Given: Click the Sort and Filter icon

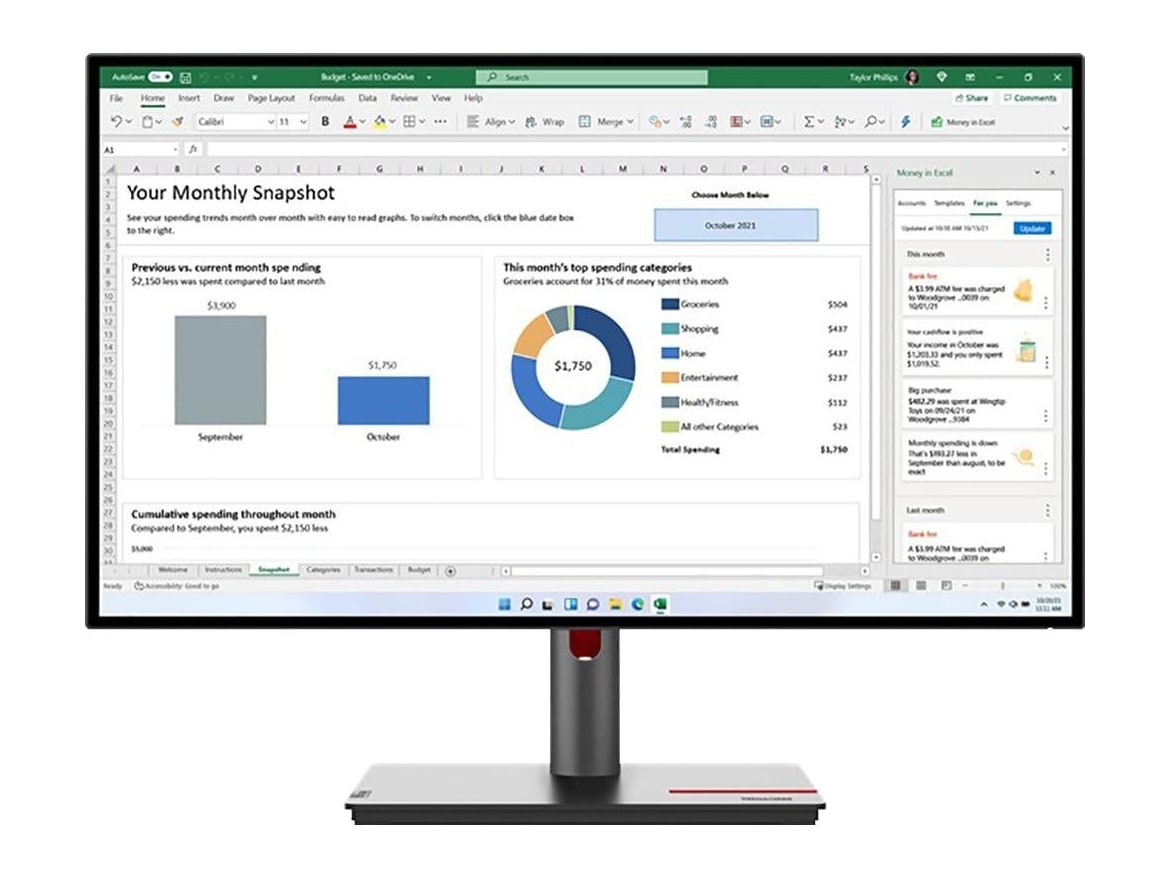Looking at the screenshot, I should (840, 121).
